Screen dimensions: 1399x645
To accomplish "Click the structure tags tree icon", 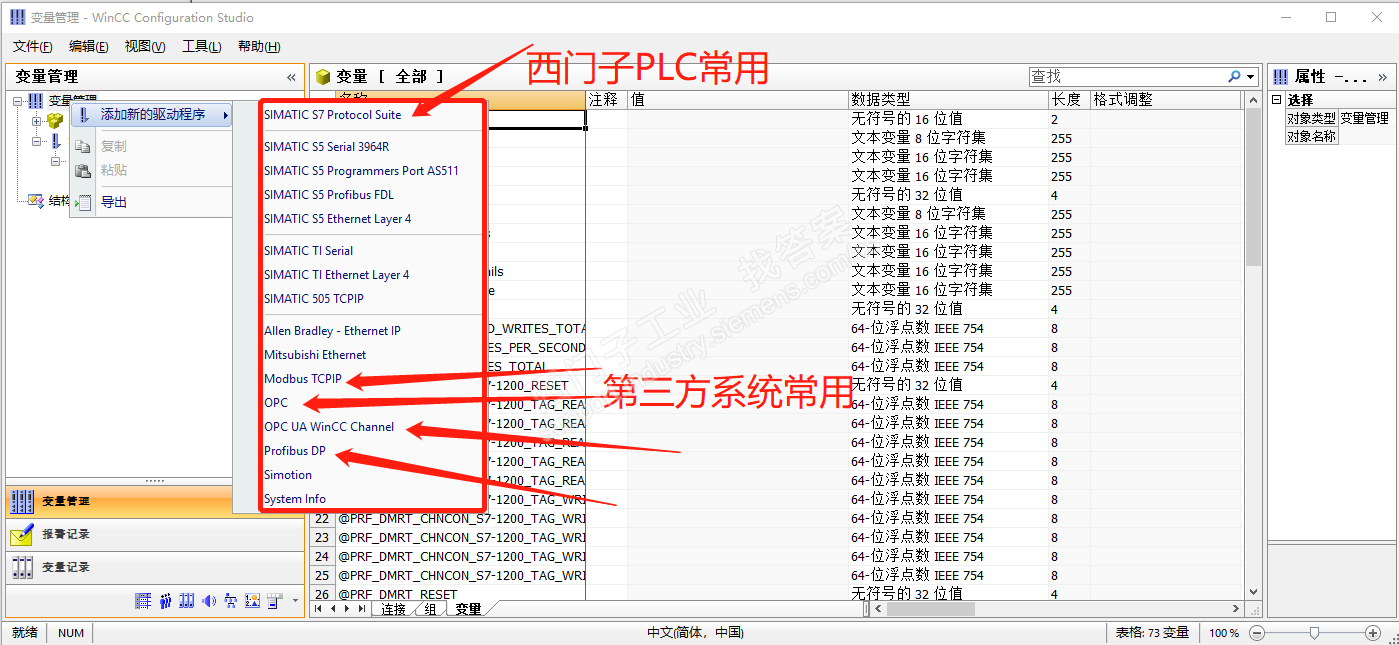I will pos(35,200).
